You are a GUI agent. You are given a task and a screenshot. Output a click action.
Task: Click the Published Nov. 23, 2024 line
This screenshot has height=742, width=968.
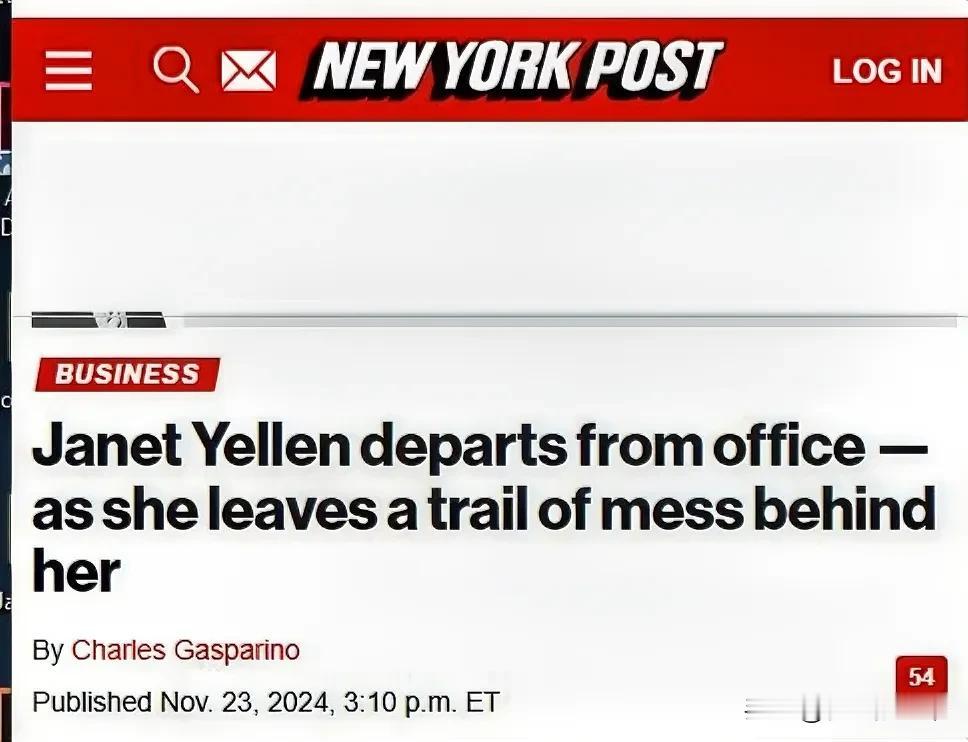pyautogui.click(x=265, y=701)
